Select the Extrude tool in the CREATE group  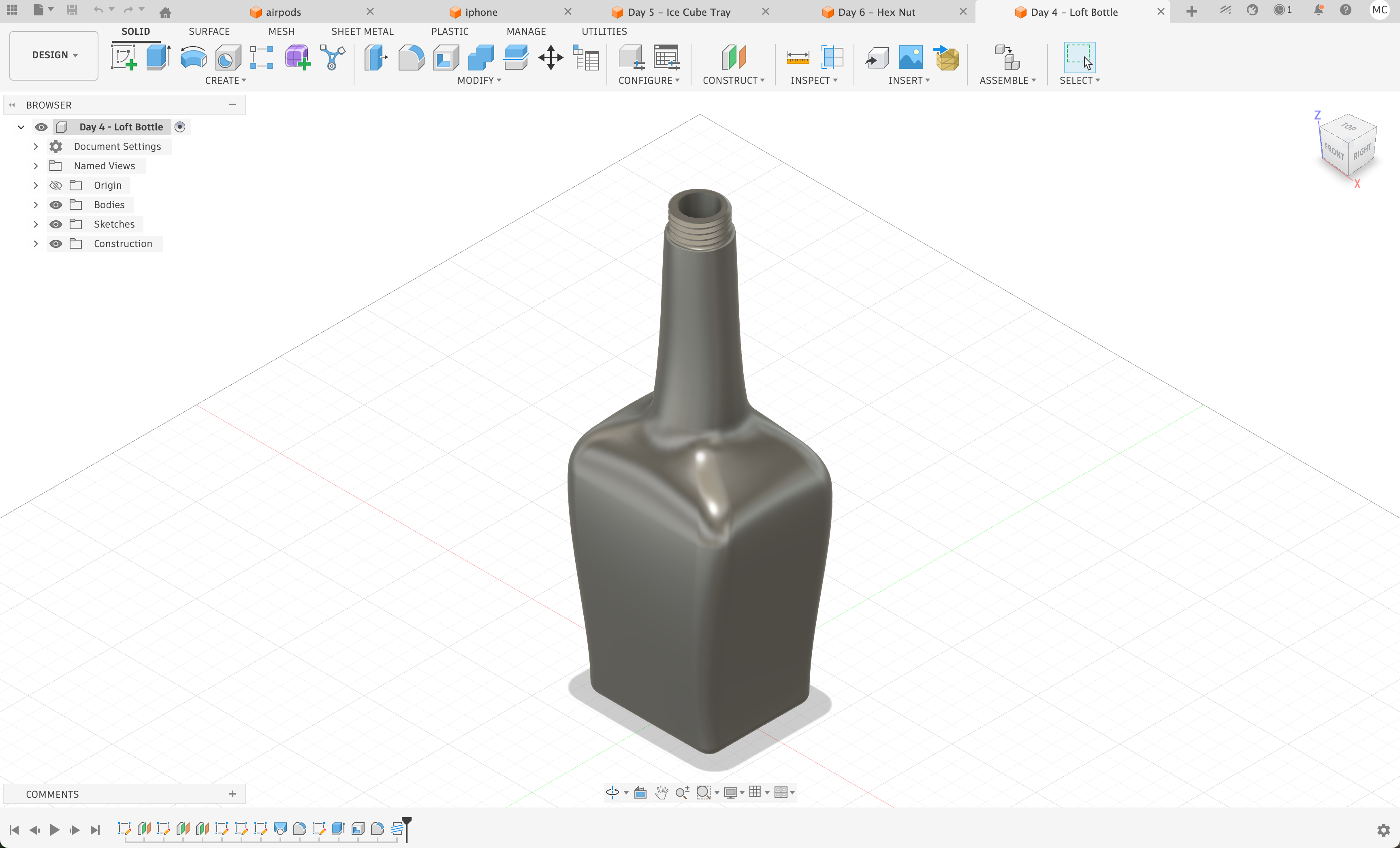click(158, 58)
